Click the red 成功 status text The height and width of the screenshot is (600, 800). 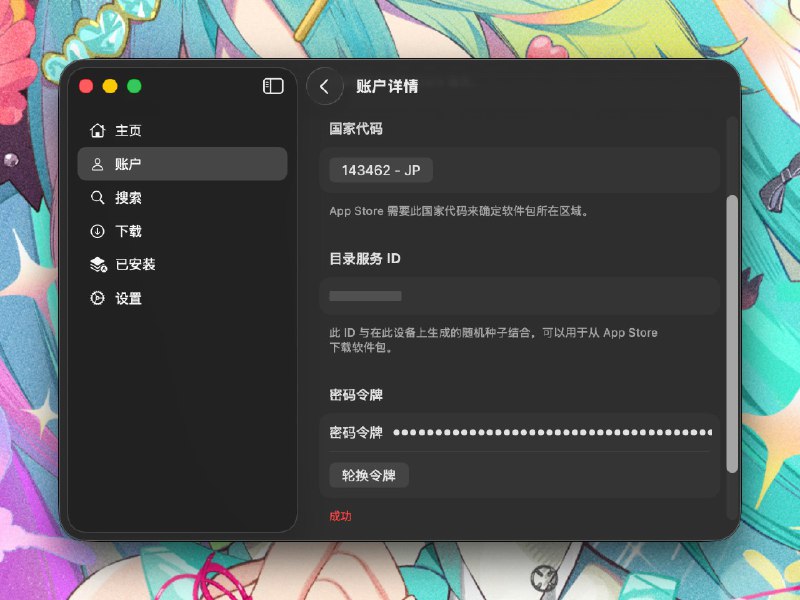(340, 516)
